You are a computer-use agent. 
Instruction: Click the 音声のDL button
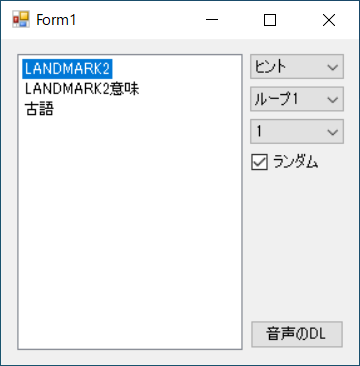click(297, 334)
